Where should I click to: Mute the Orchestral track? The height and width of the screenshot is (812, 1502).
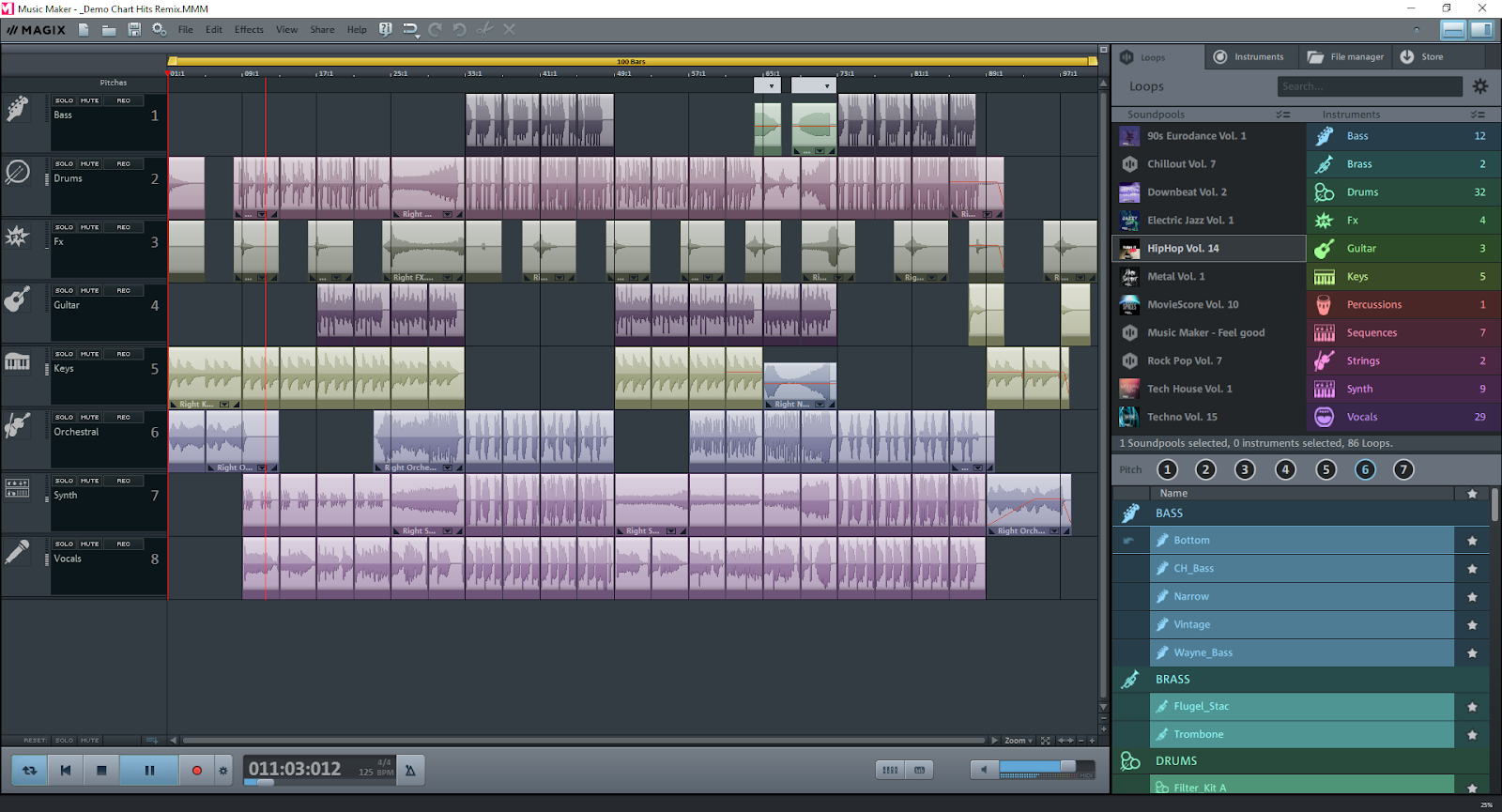point(89,417)
